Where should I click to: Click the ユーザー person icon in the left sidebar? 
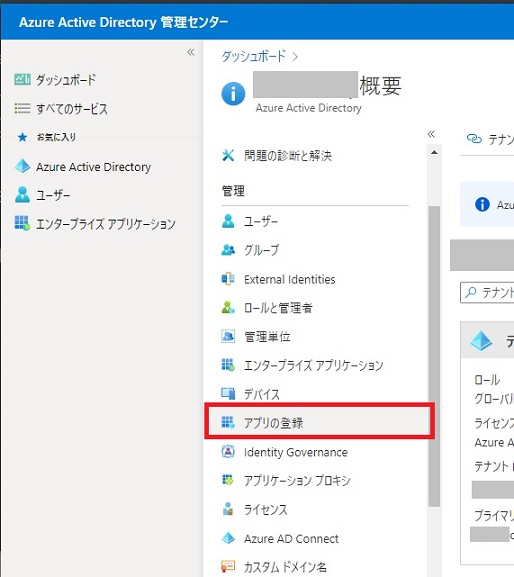click(22, 195)
